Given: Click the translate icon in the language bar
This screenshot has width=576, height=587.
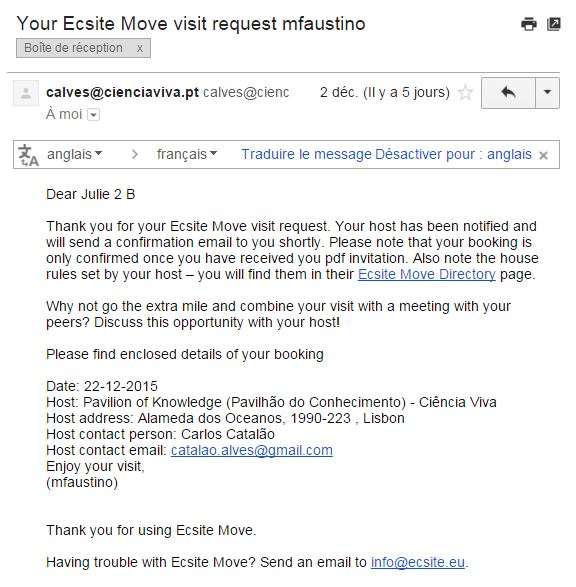Looking at the screenshot, I should (28, 155).
